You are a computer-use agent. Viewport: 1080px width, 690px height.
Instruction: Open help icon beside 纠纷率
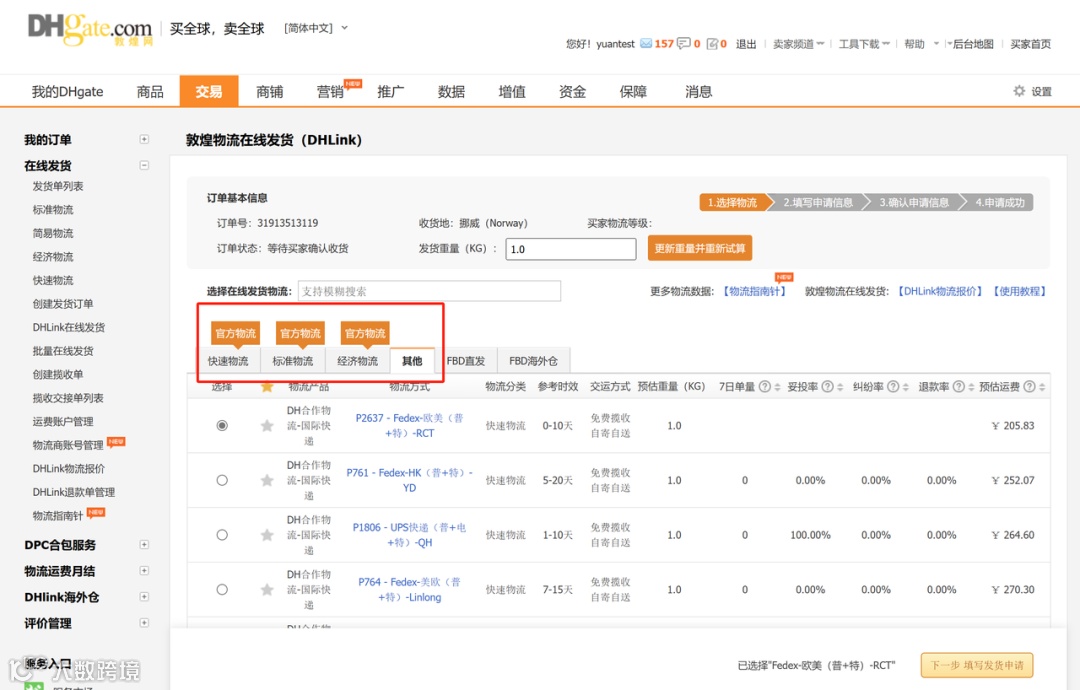pyautogui.click(x=893, y=387)
